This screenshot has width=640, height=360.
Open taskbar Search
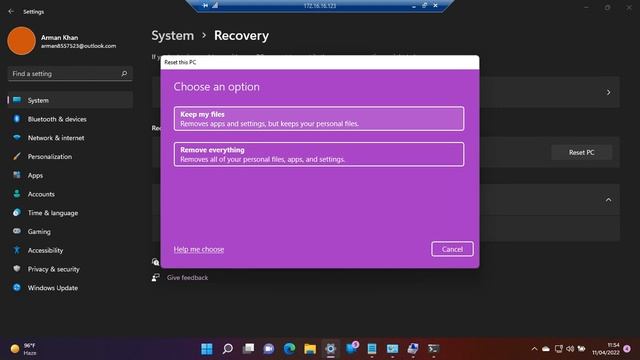tap(228, 349)
